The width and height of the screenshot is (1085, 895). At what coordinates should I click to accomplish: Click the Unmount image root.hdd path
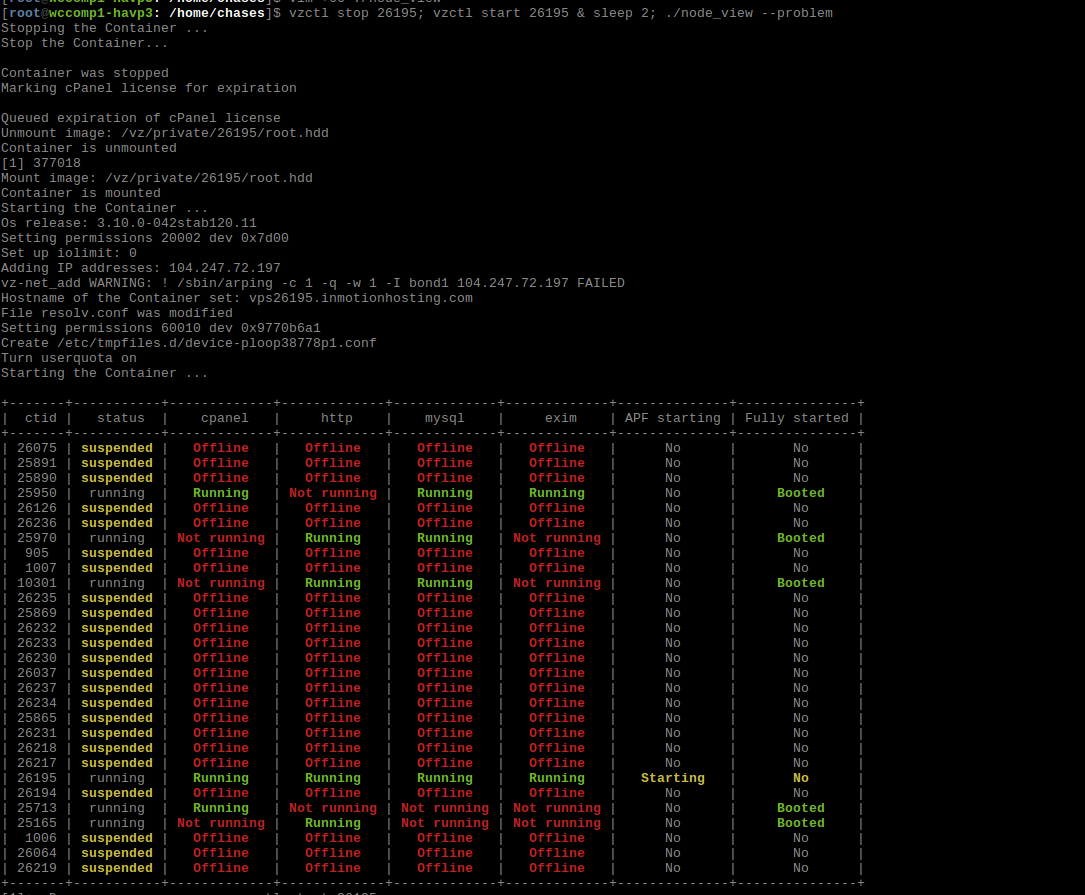(224, 133)
